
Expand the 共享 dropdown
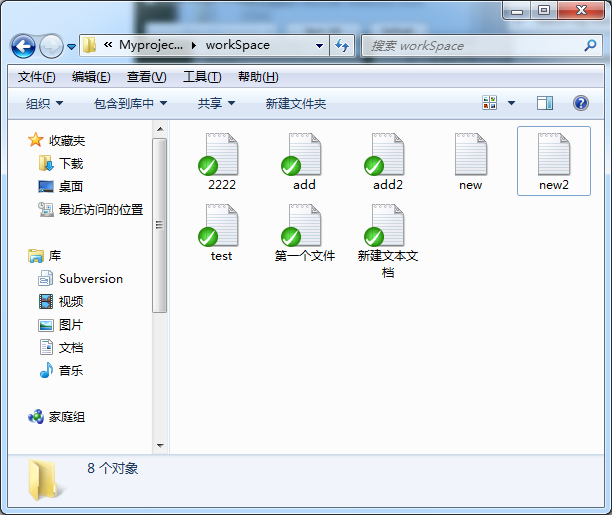pos(216,103)
